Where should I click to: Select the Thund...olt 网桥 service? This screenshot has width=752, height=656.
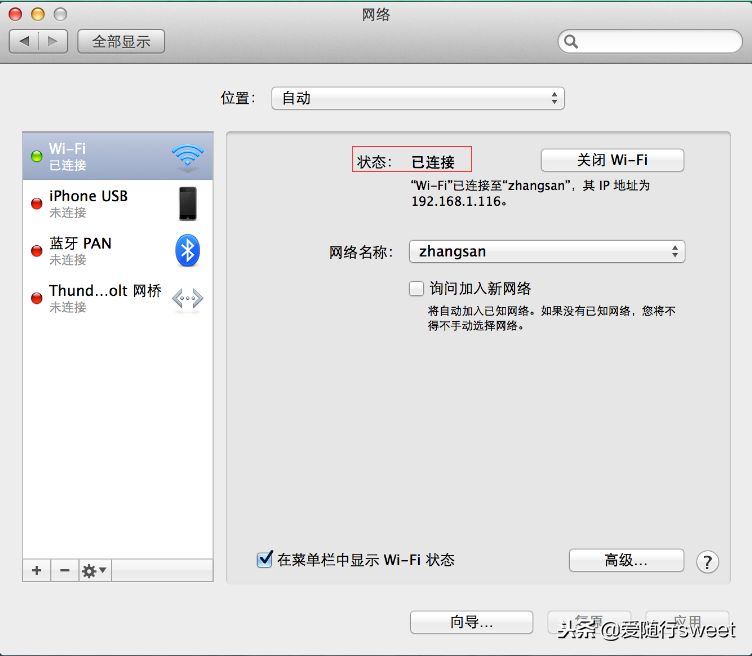118,298
